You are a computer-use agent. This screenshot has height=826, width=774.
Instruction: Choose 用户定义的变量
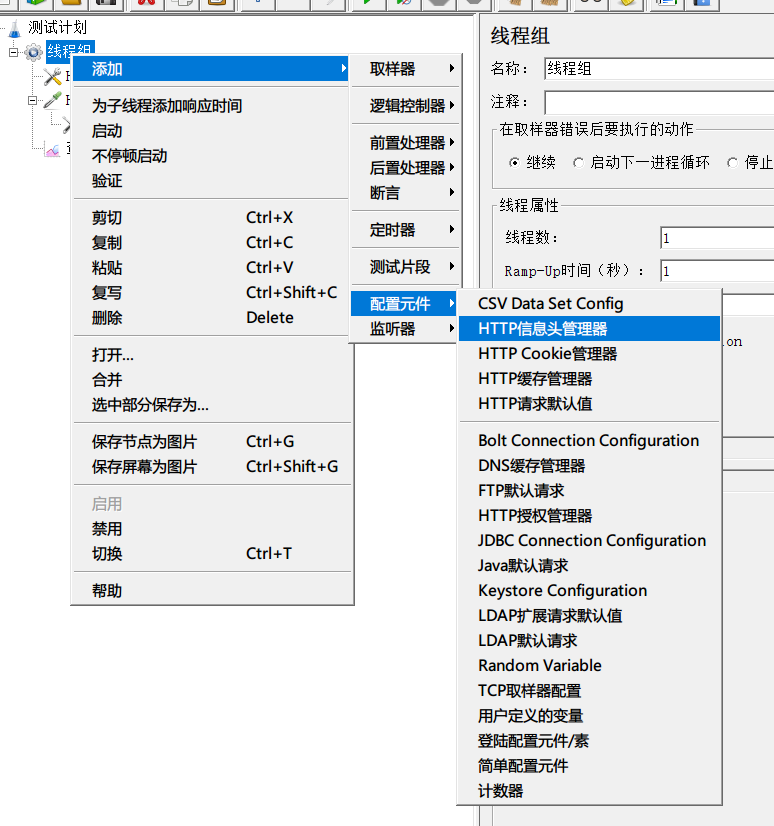(589, 716)
